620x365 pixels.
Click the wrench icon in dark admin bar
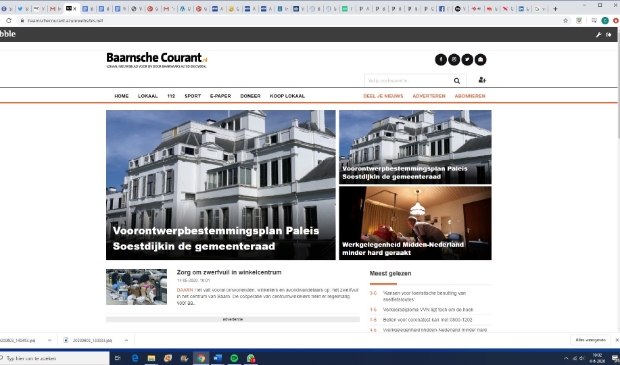point(598,35)
